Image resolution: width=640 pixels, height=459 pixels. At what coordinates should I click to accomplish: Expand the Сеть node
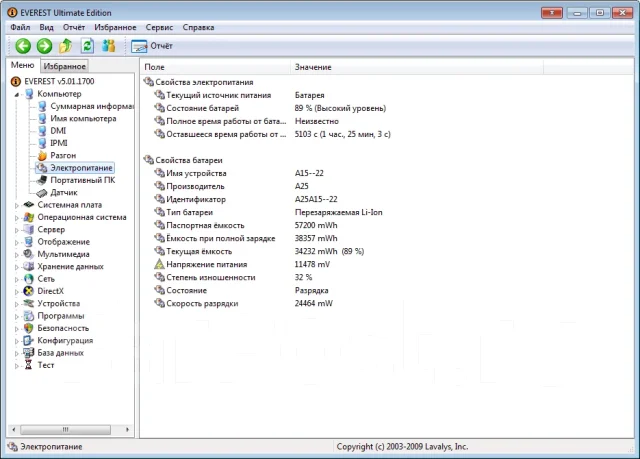[17, 279]
